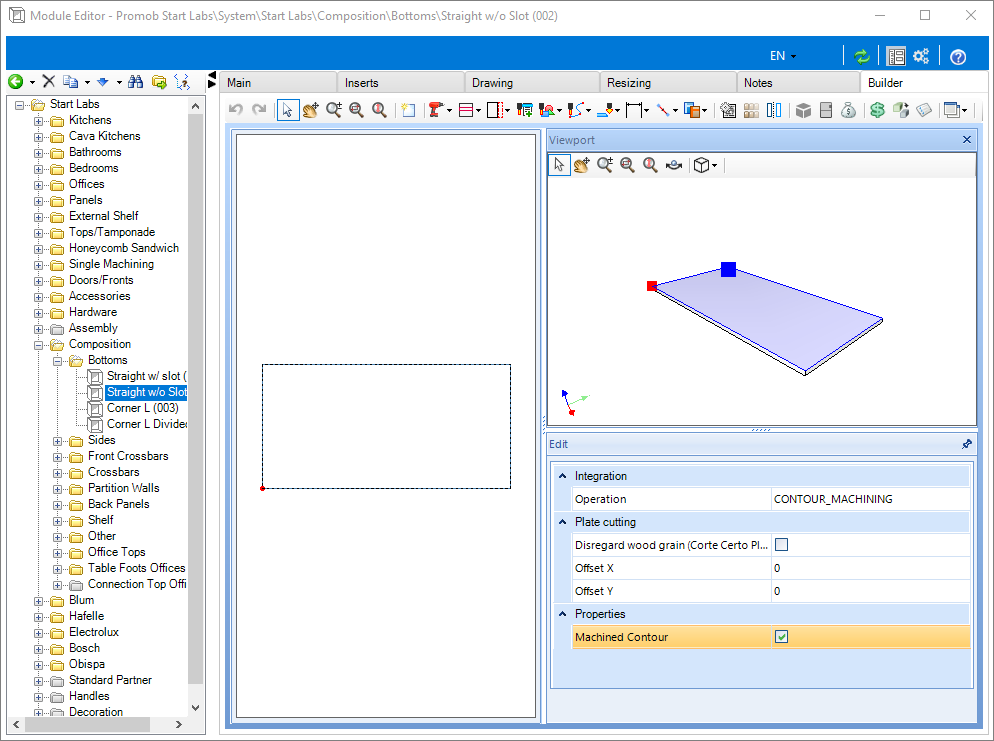The image size is (994, 741).
Task: Click the money bag icon in toolbar
Action: click(x=848, y=110)
